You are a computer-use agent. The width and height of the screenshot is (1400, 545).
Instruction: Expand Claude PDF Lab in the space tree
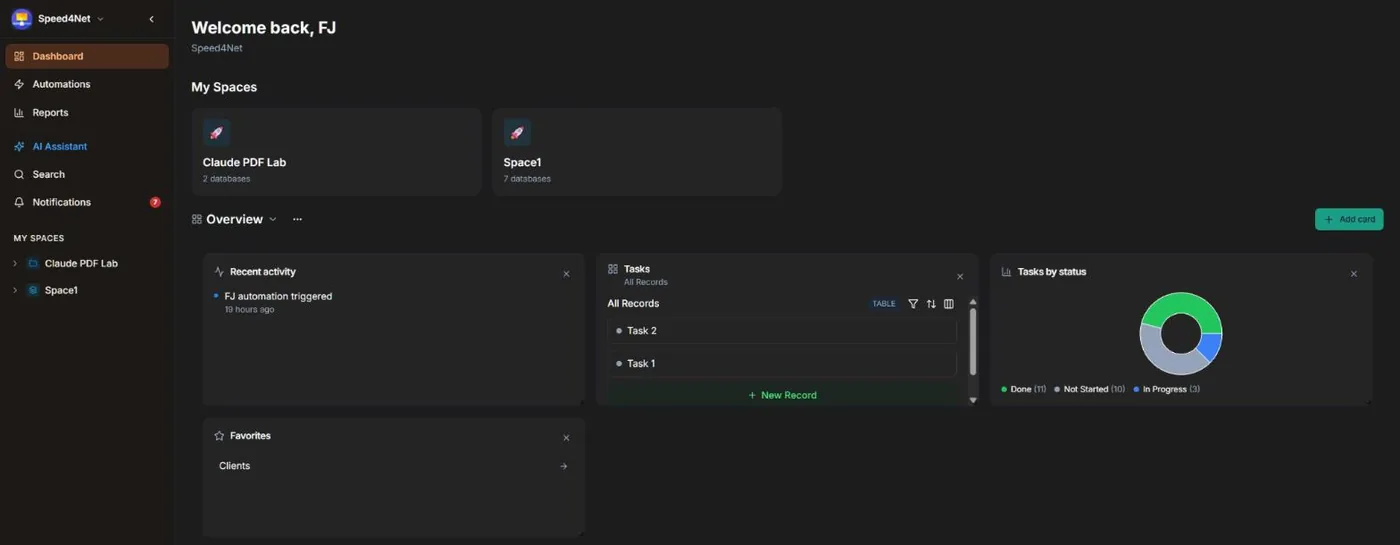click(14, 263)
